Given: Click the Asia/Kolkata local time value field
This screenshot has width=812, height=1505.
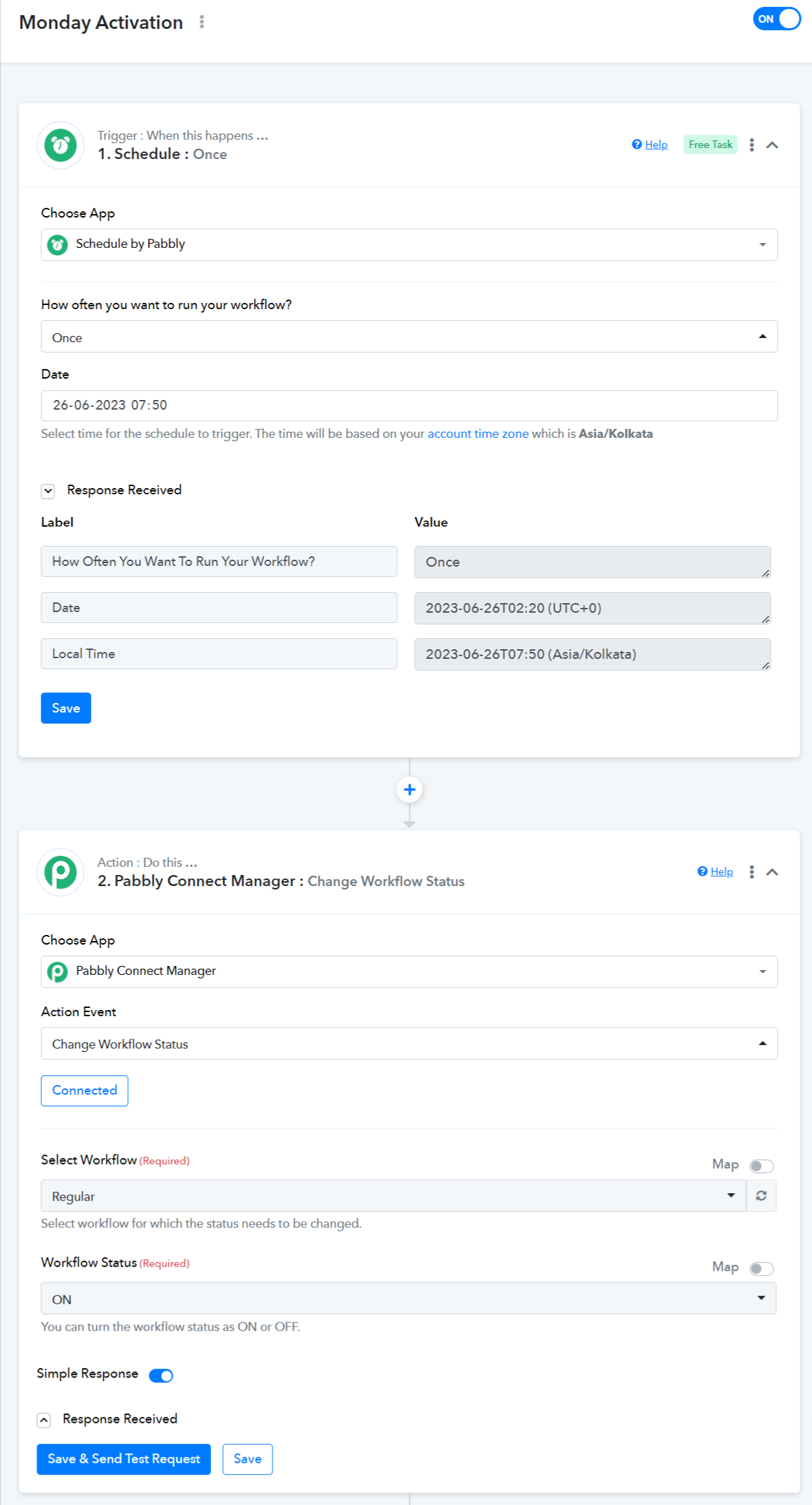Looking at the screenshot, I should point(592,654).
